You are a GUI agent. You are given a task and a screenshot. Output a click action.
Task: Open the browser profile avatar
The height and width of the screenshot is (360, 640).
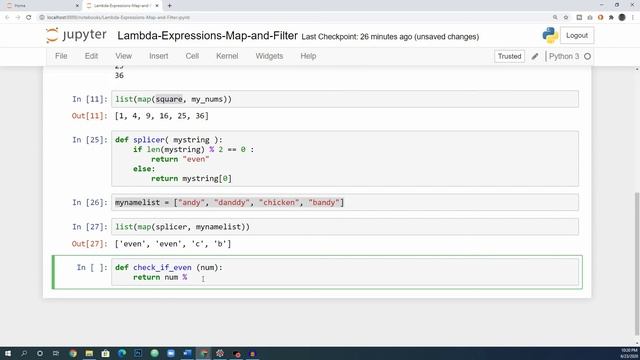pyautogui.click(x=622, y=18)
